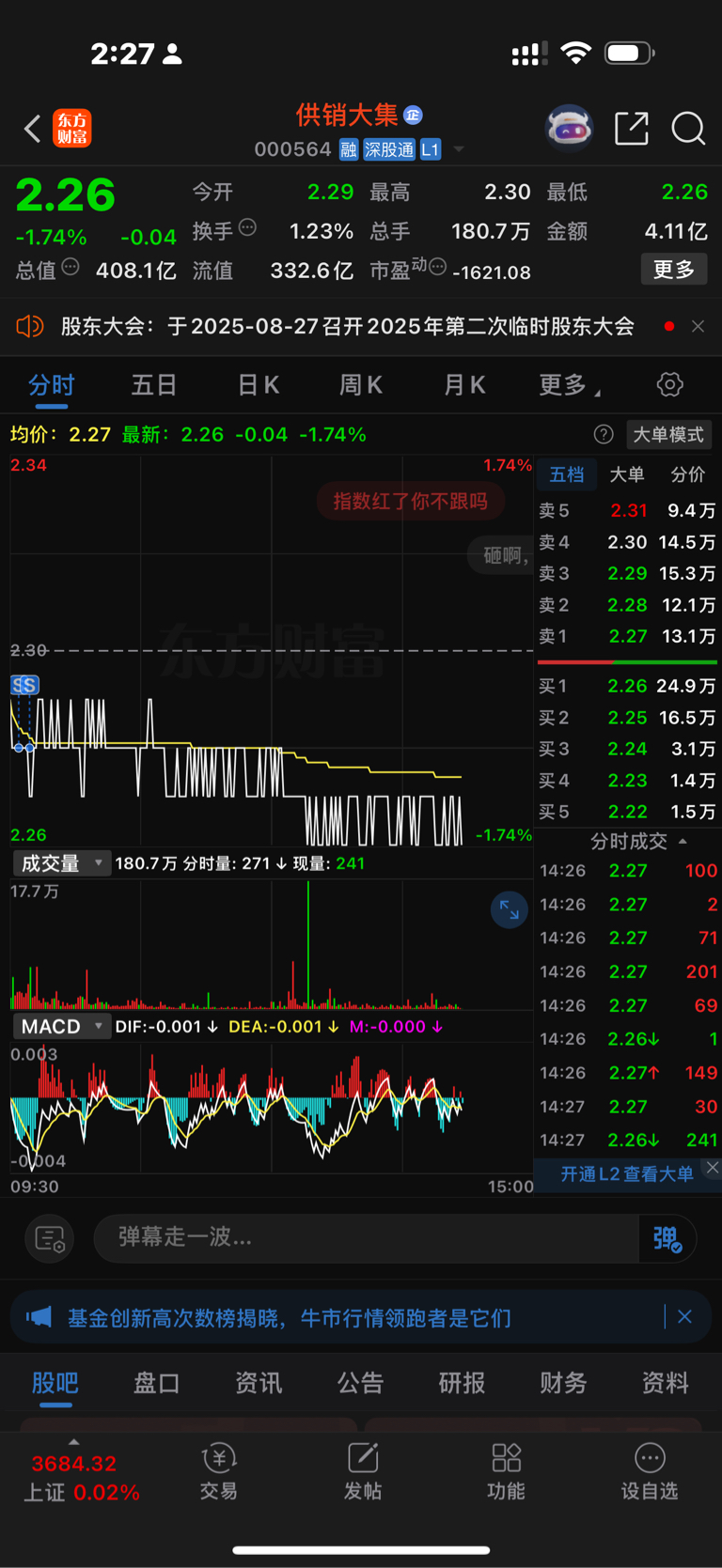Viewport: 722px width, 1568px height.
Task: Toggle 大单模式 mode
Action: point(668,434)
